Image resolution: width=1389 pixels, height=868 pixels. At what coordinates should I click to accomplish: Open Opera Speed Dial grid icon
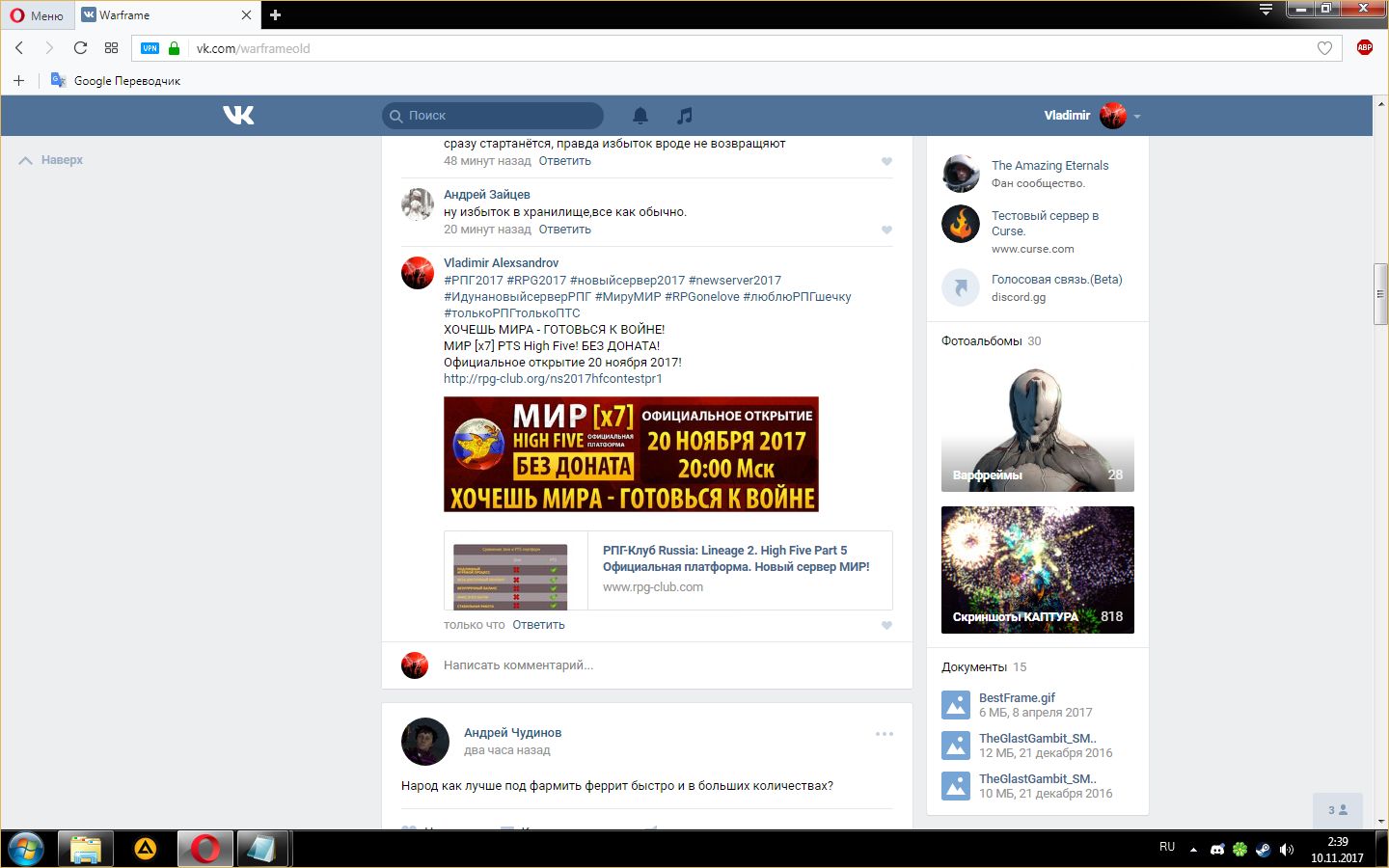click(111, 48)
